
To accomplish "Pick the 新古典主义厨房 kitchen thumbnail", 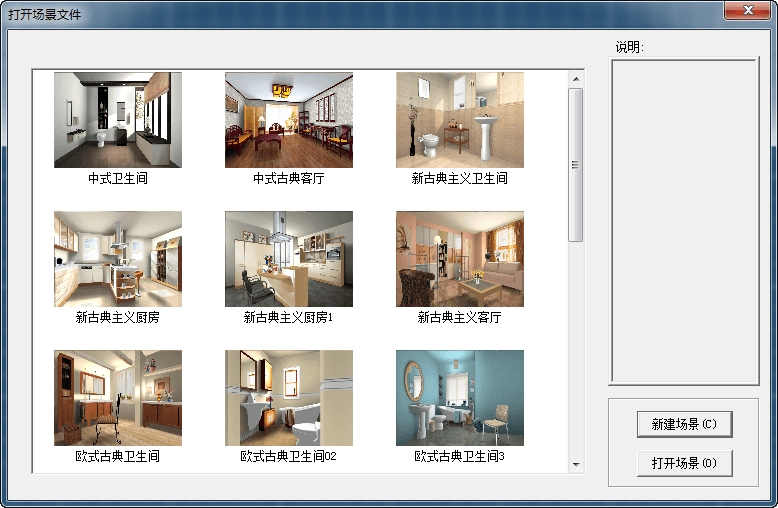I will point(118,259).
